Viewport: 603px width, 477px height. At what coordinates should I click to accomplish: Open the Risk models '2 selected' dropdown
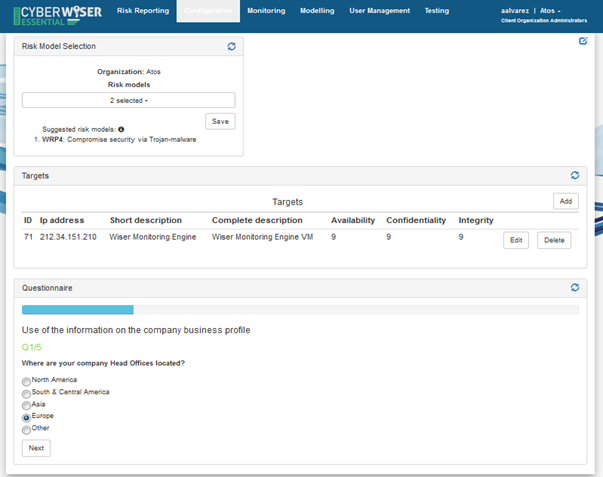(x=128, y=100)
